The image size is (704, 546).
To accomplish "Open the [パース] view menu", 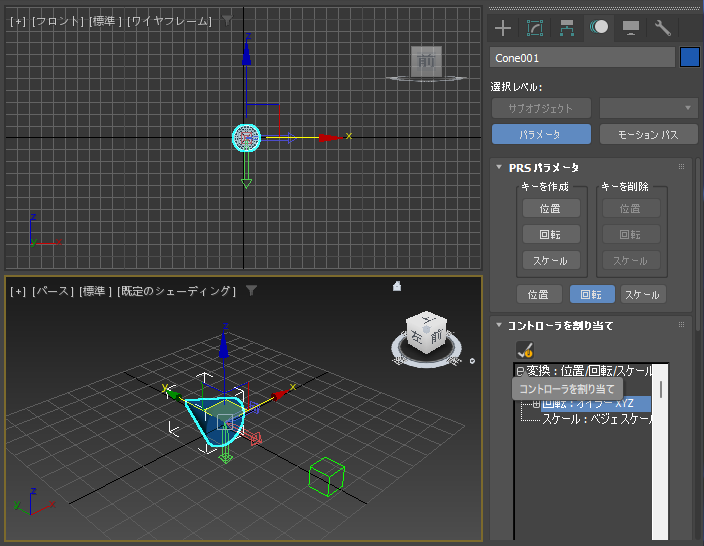I will 53,291.
